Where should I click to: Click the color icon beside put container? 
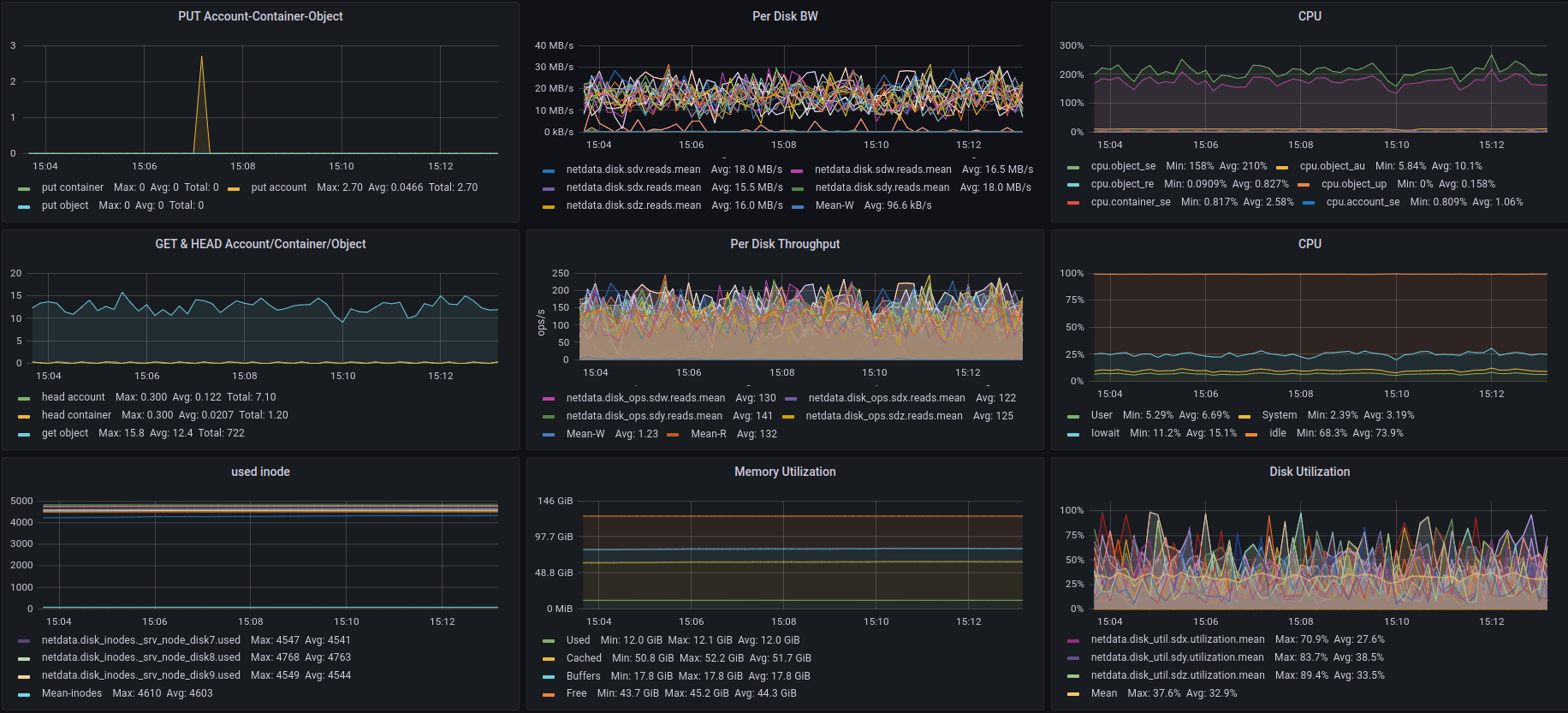pos(24,188)
